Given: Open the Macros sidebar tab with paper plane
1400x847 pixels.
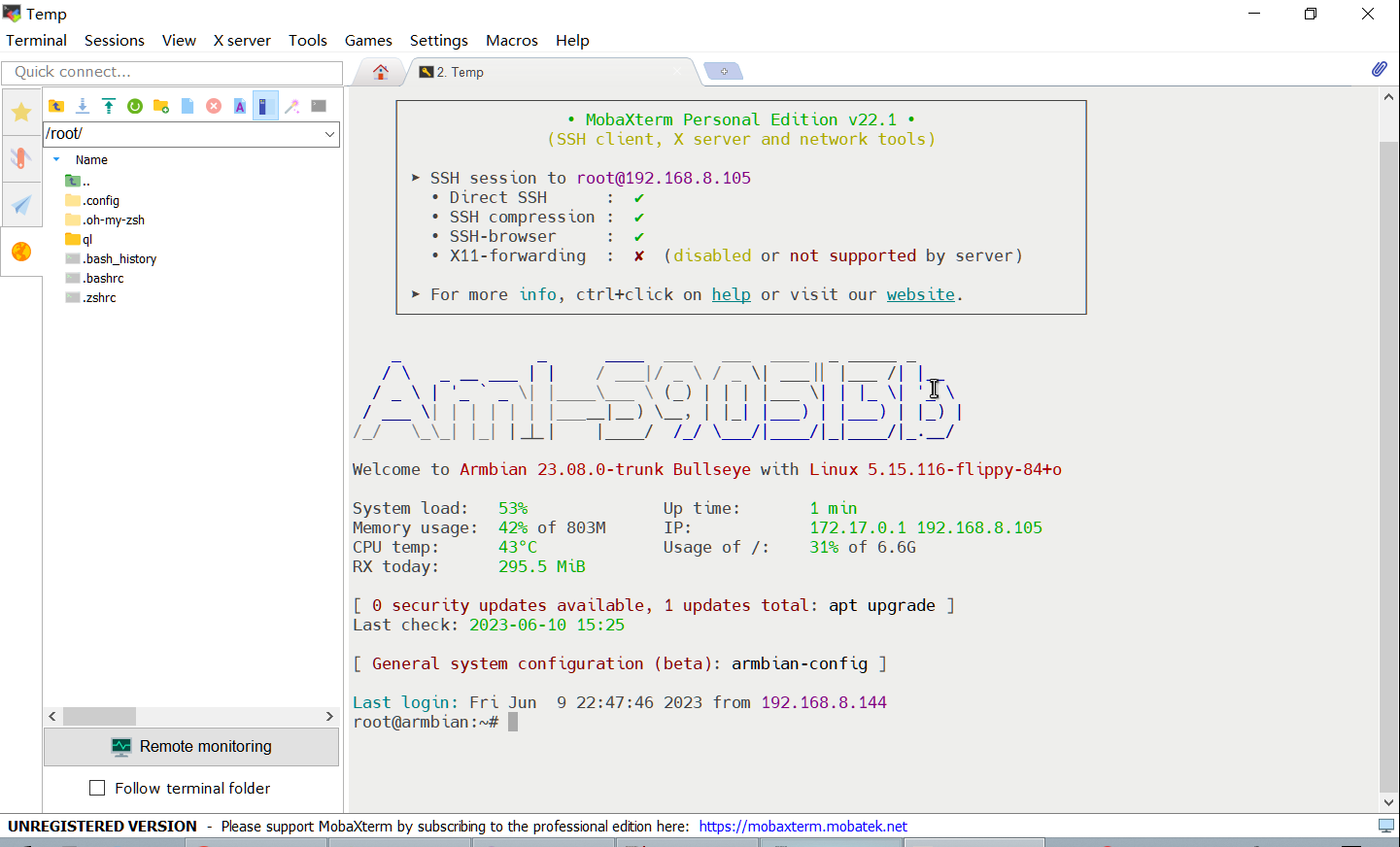Looking at the screenshot, I should point(21,205).
